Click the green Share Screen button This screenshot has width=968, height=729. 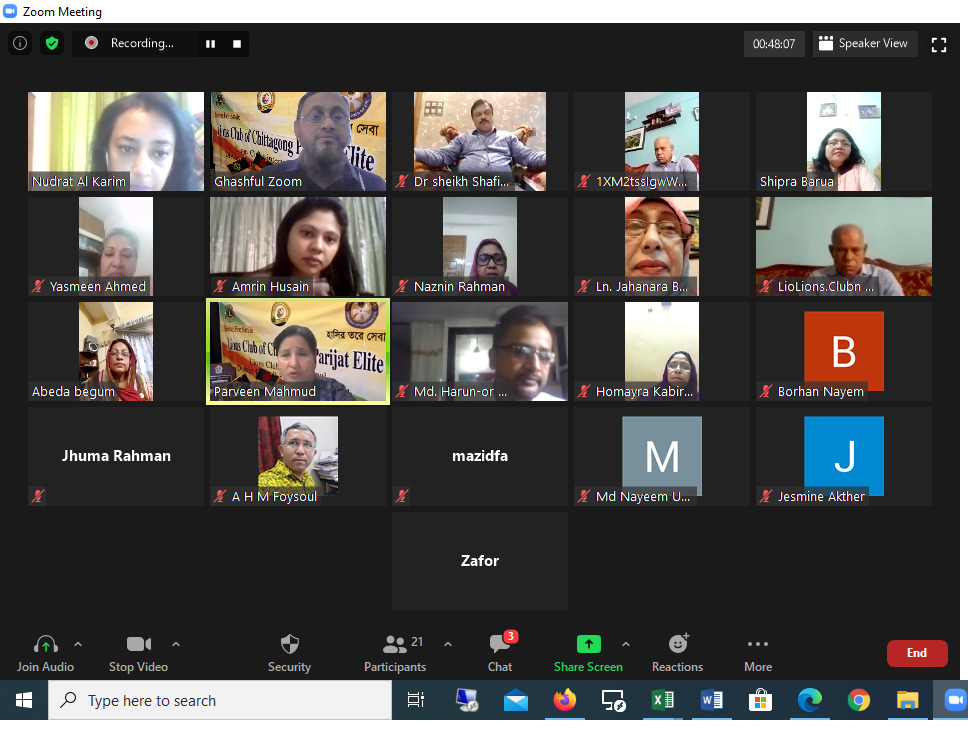point(588,651)
